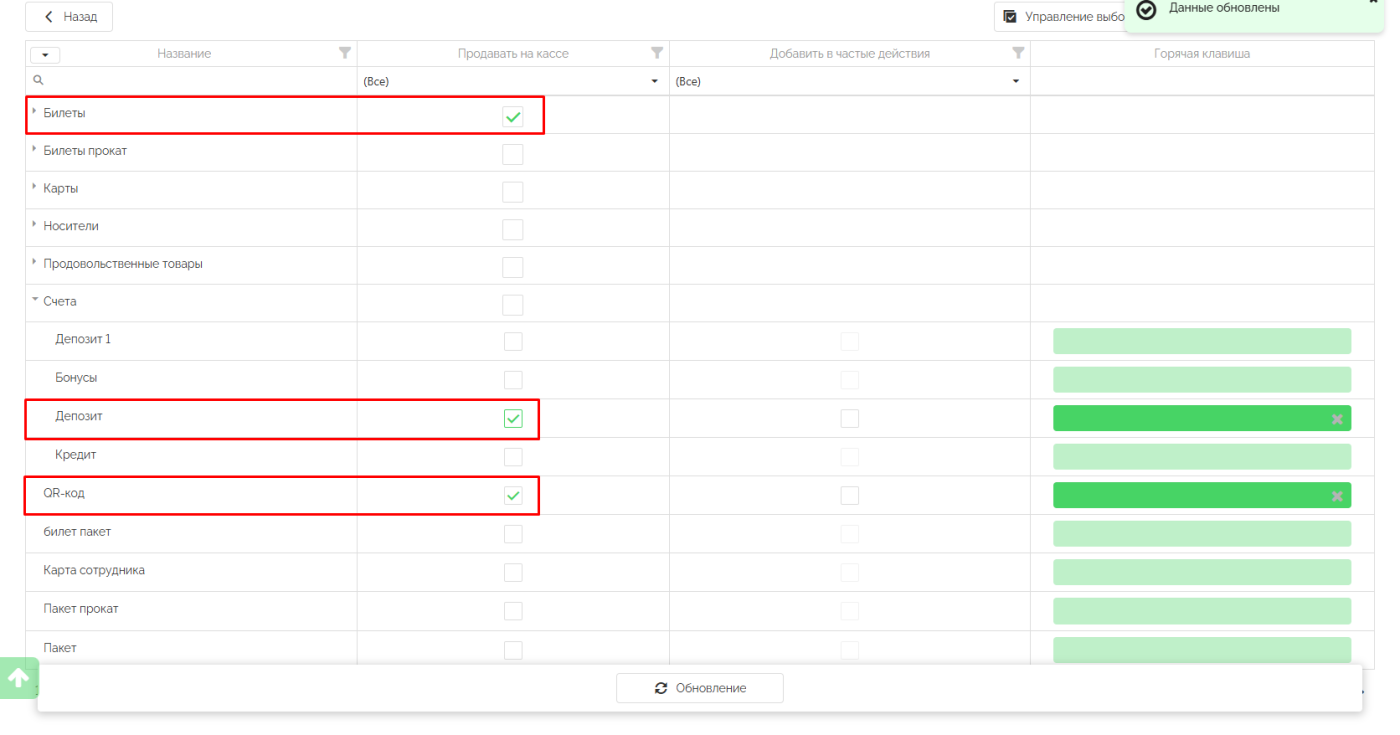Click the filter icon in Продавать на кассе column
This screenshot has height=735, width=1400.
tap(657, 53)
